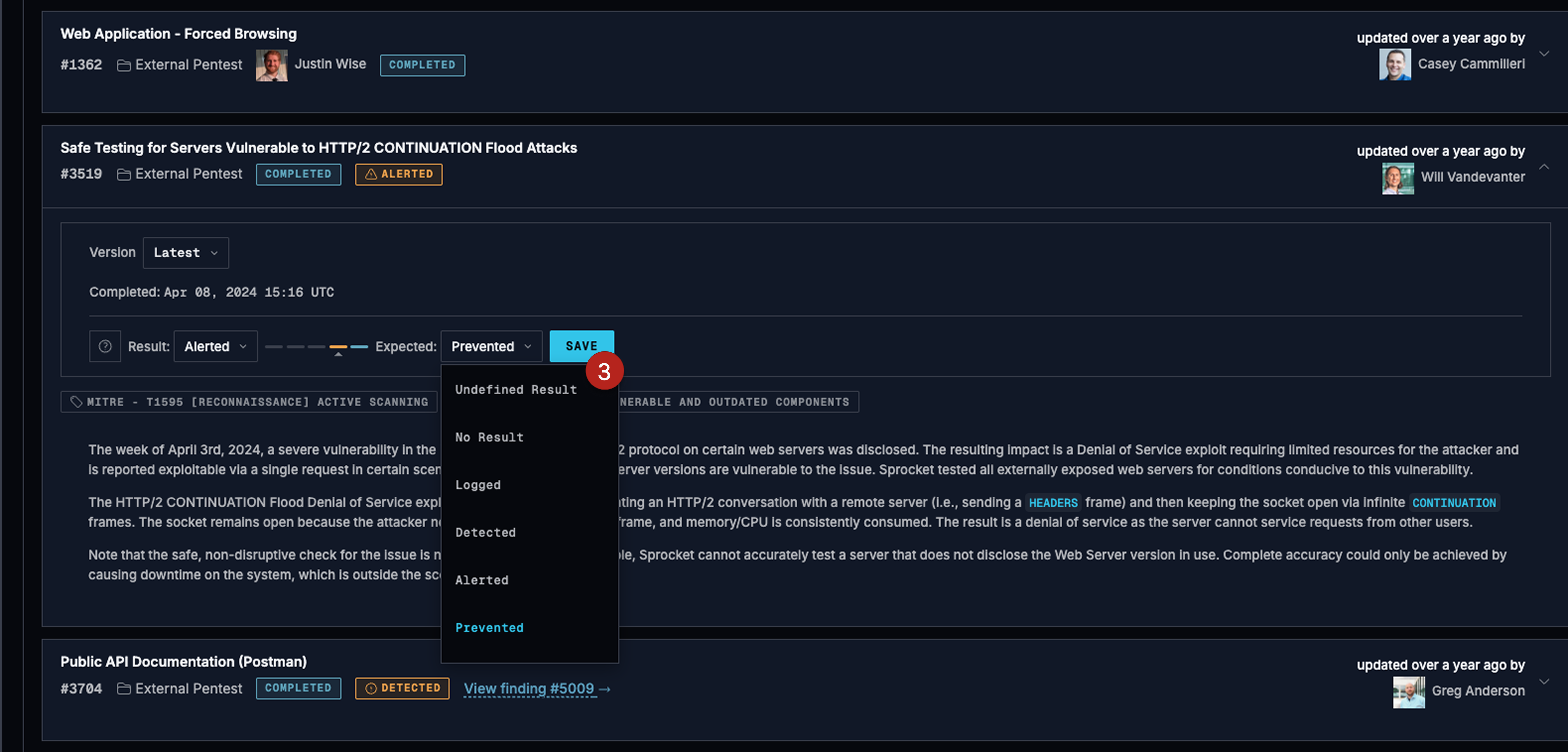Screen dimensions: 1568x752
Task: Click folder icon for #3519 External Pentest
Action: (124, 175)
